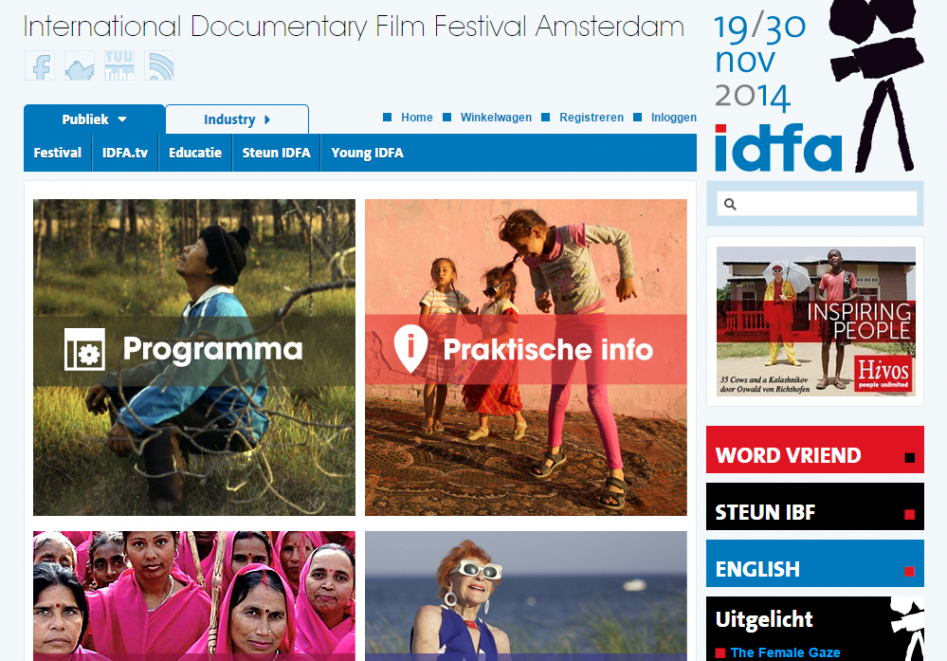
Task: Go to the Winkelwagen link
Action: pos(496,117)
